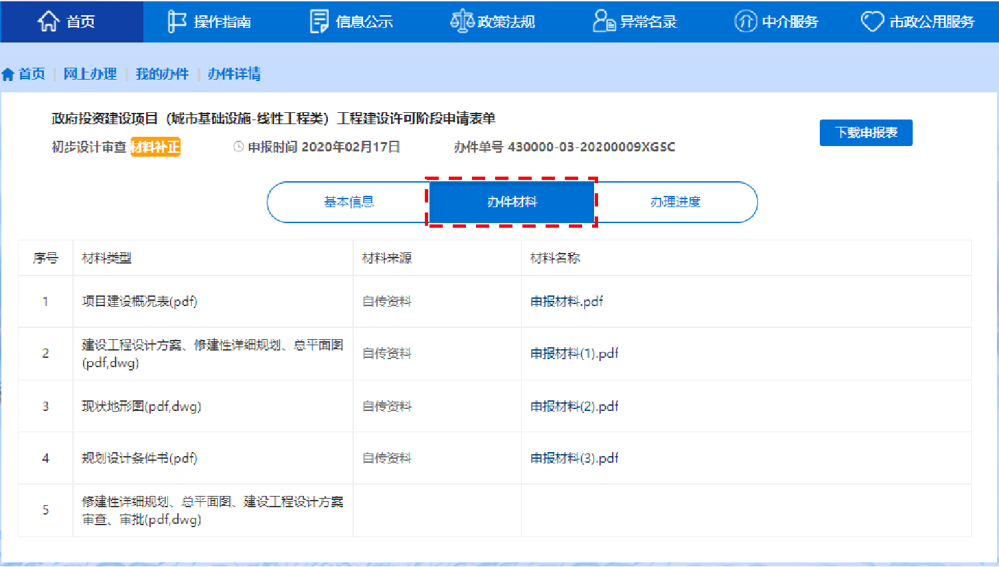
Task: Click the document icon beside 信息公示
Action: click(319, 21)
